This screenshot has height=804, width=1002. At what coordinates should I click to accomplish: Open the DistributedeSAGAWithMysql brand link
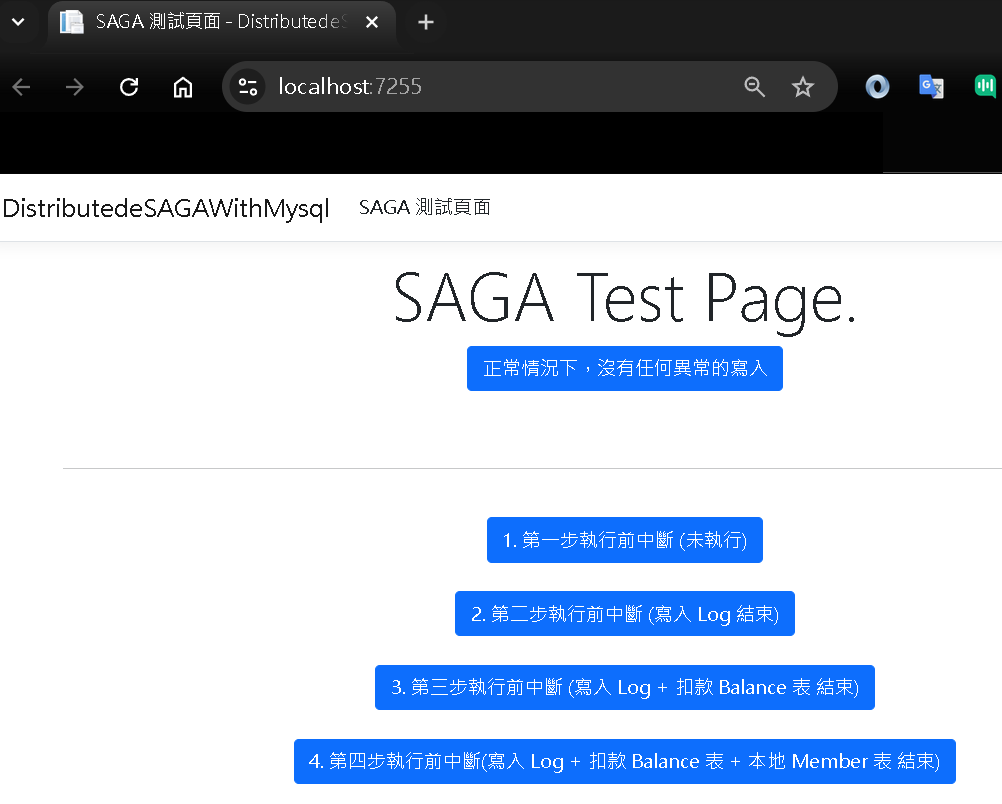[166, 208]
